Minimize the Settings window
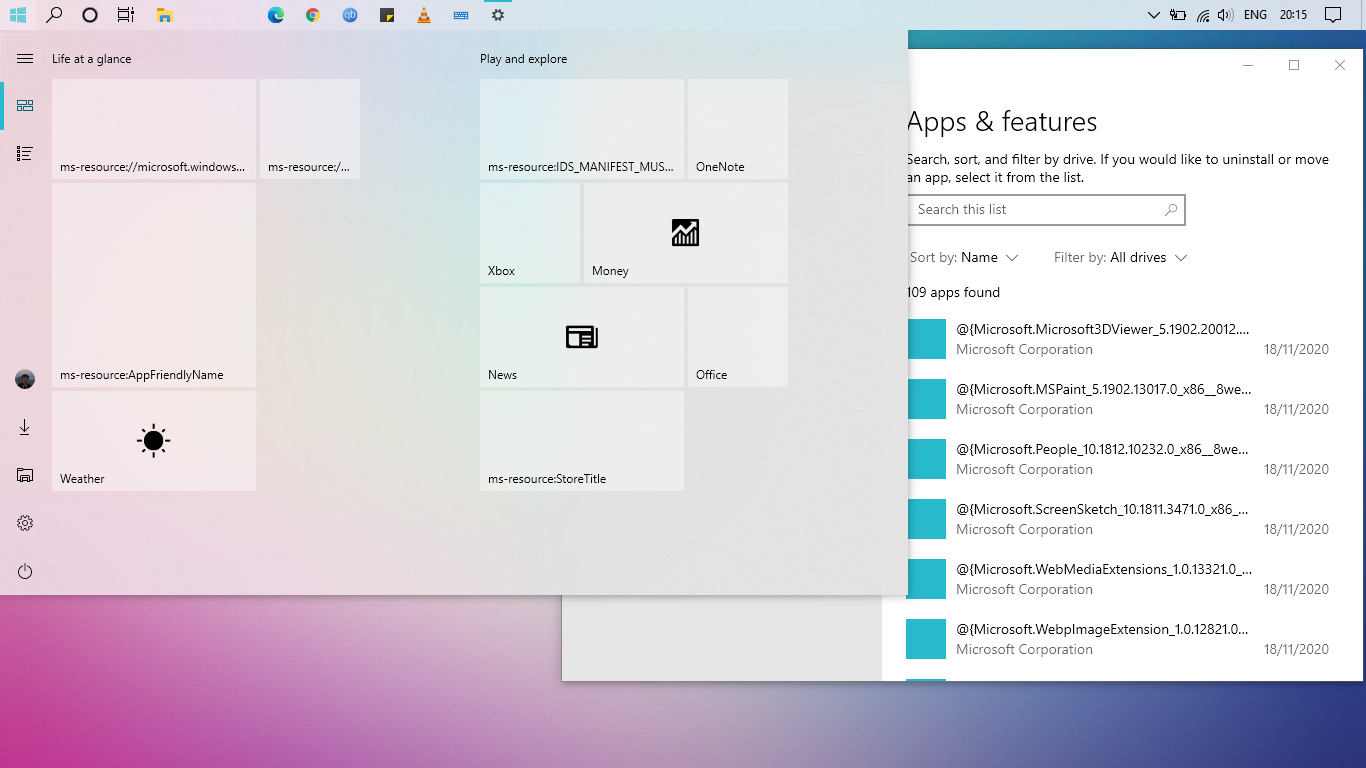 (x=1248, y=65)
